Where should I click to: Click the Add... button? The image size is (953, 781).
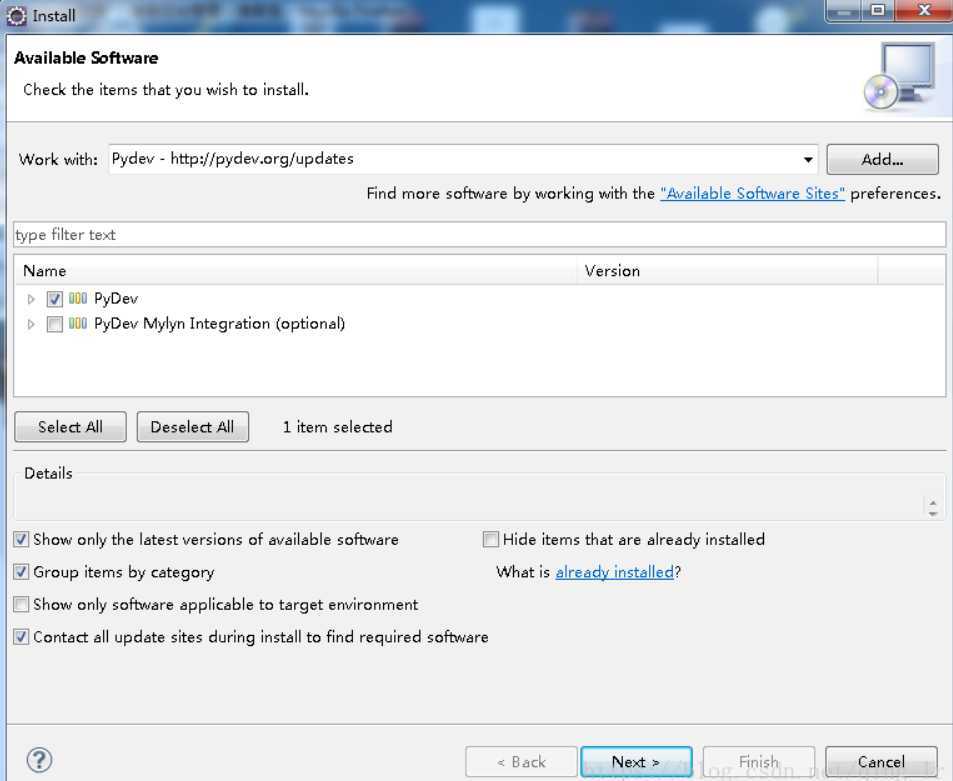point(882,160)
